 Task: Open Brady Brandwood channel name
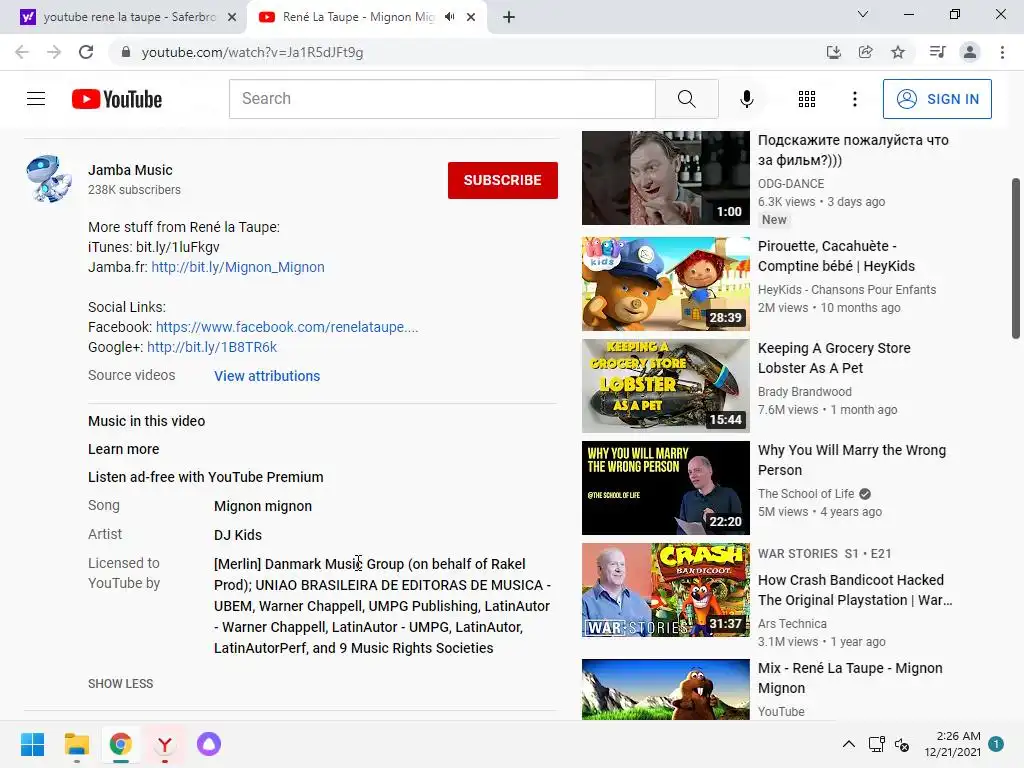pyautogui.click(x=805, y=392)
